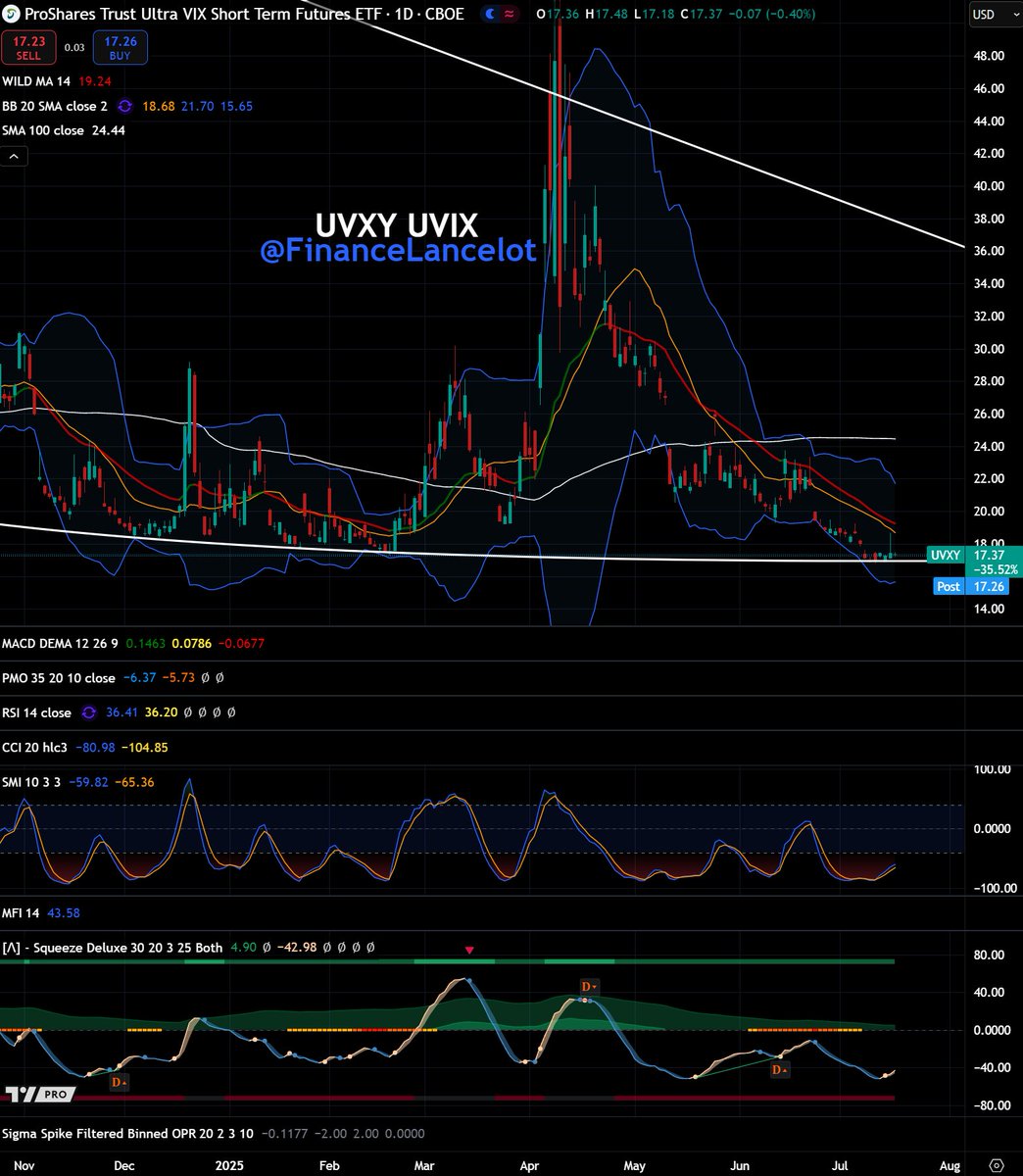Click the 36.00 price axis label
The image size is (1023, 1176).
(989, 251)
